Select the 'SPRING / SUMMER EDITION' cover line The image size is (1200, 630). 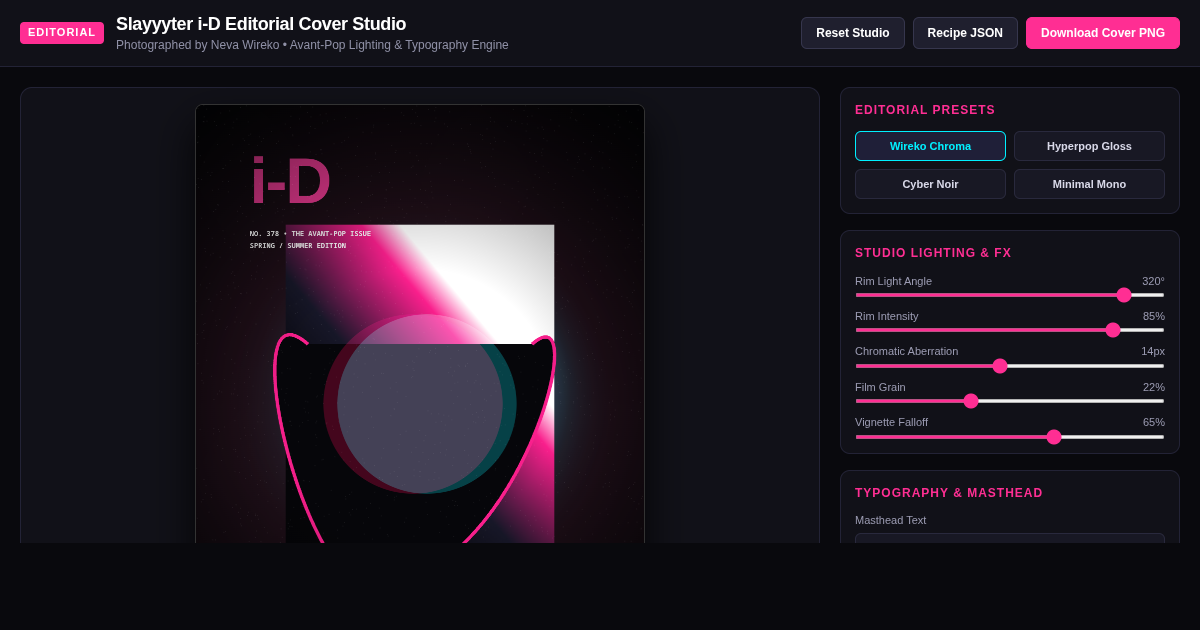tap(298, 246)
